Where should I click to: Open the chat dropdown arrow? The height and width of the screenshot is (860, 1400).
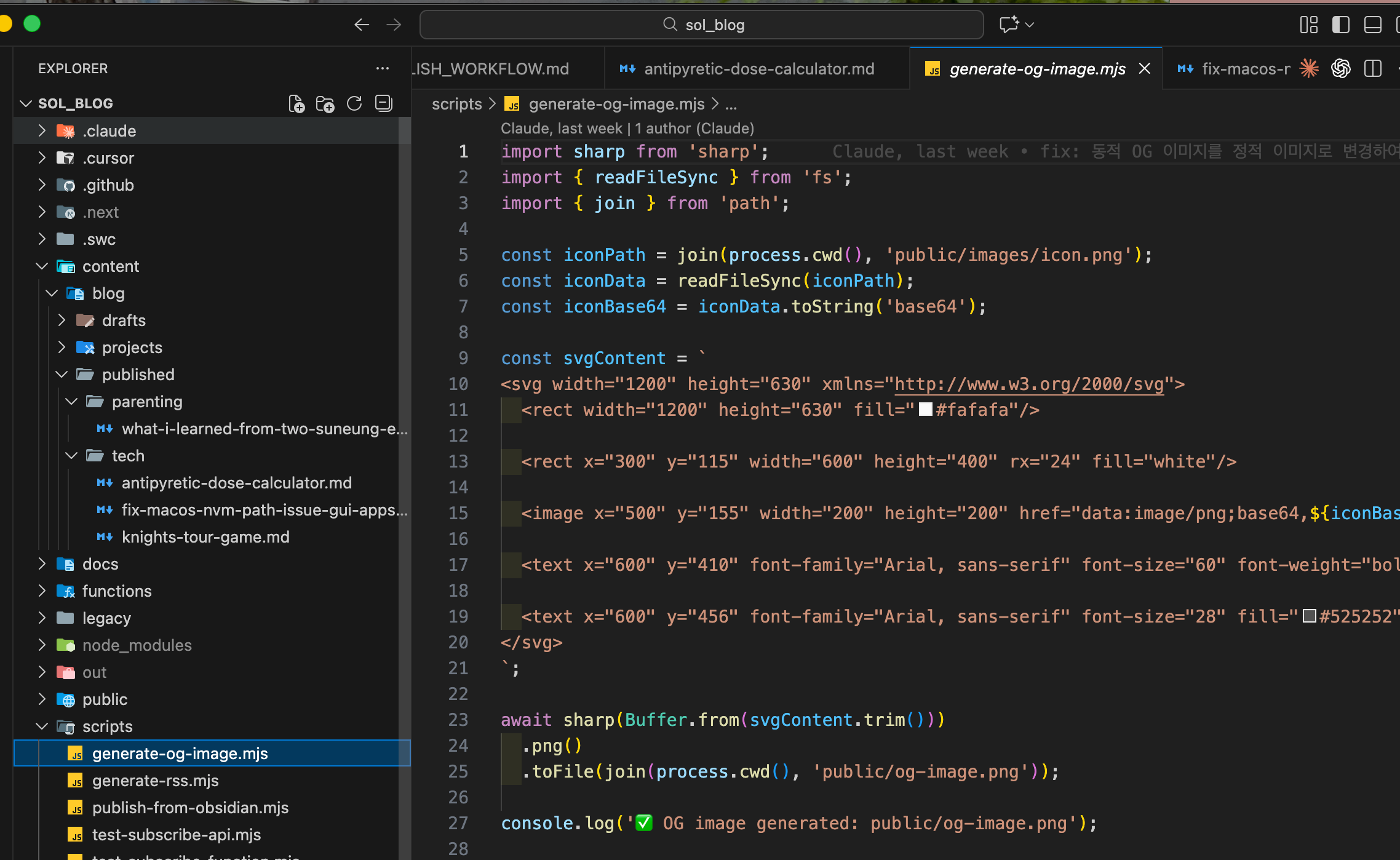[1030, 25]
